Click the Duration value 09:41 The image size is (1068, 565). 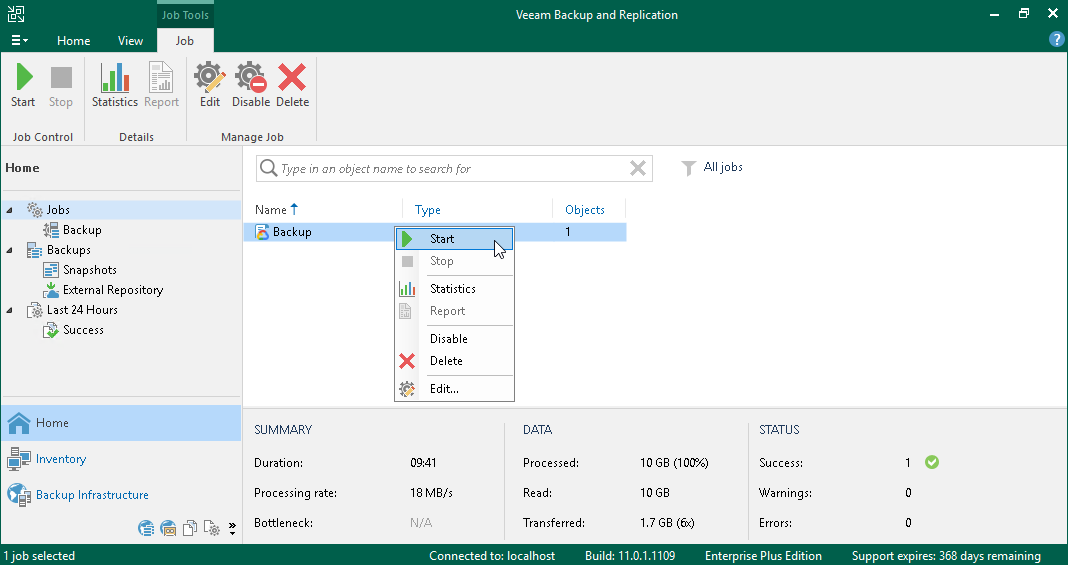click(423, 463)
